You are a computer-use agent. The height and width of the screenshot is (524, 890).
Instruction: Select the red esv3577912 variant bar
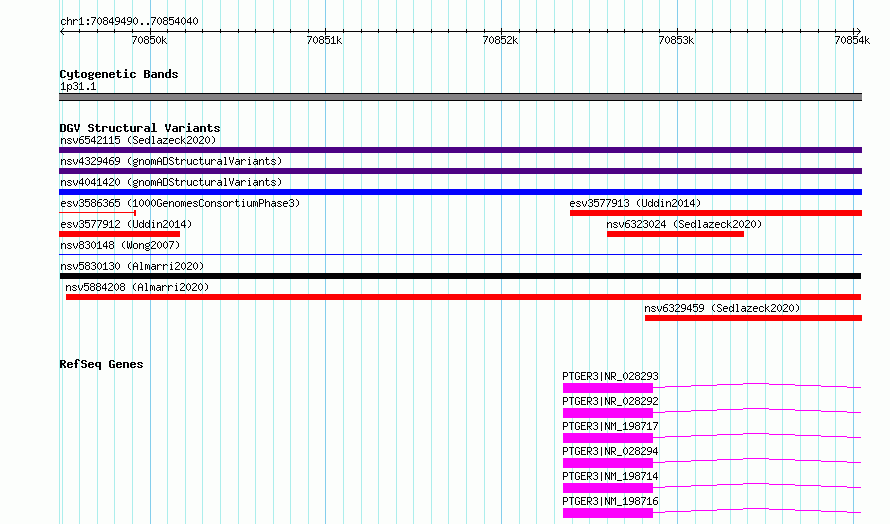click(119, 234)
